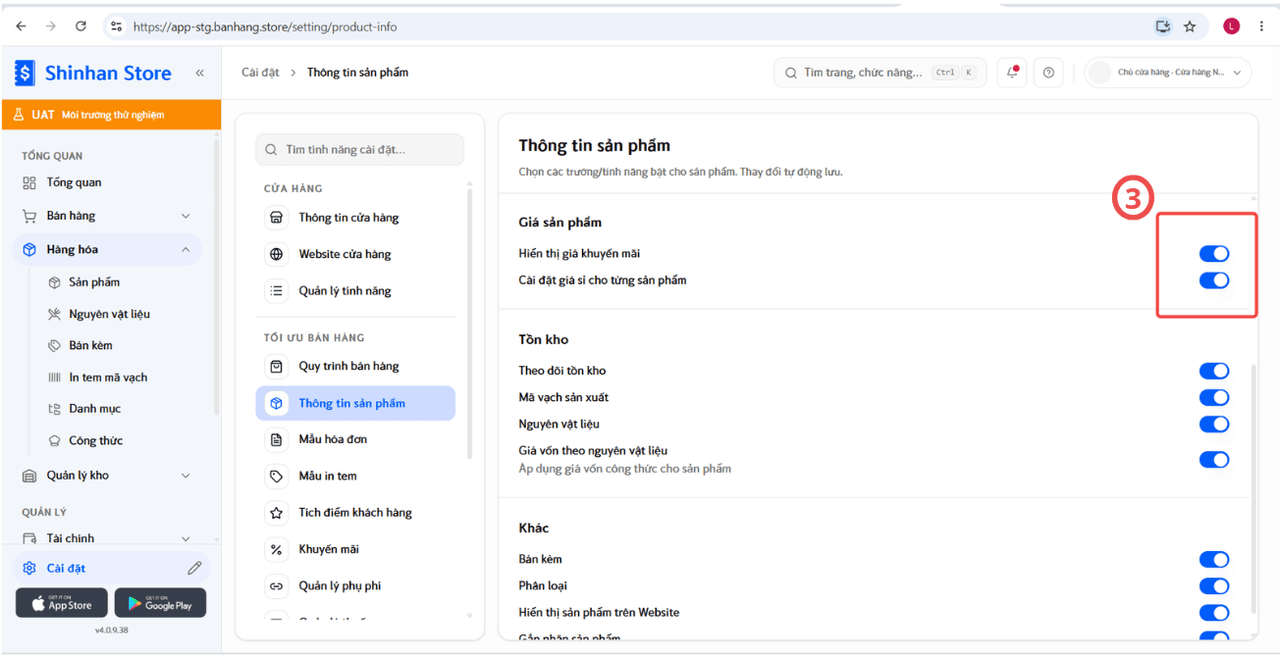The image size is (1280, 657).
Task: Click the In tem mã vạch barcode icon
Action: [55, 377]
